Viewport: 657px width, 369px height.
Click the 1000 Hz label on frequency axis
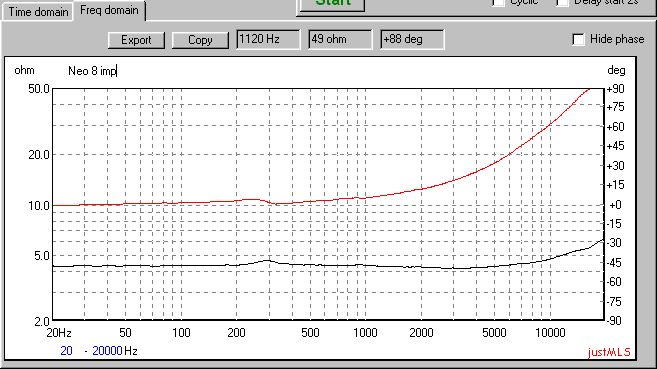tap(365, 333)
